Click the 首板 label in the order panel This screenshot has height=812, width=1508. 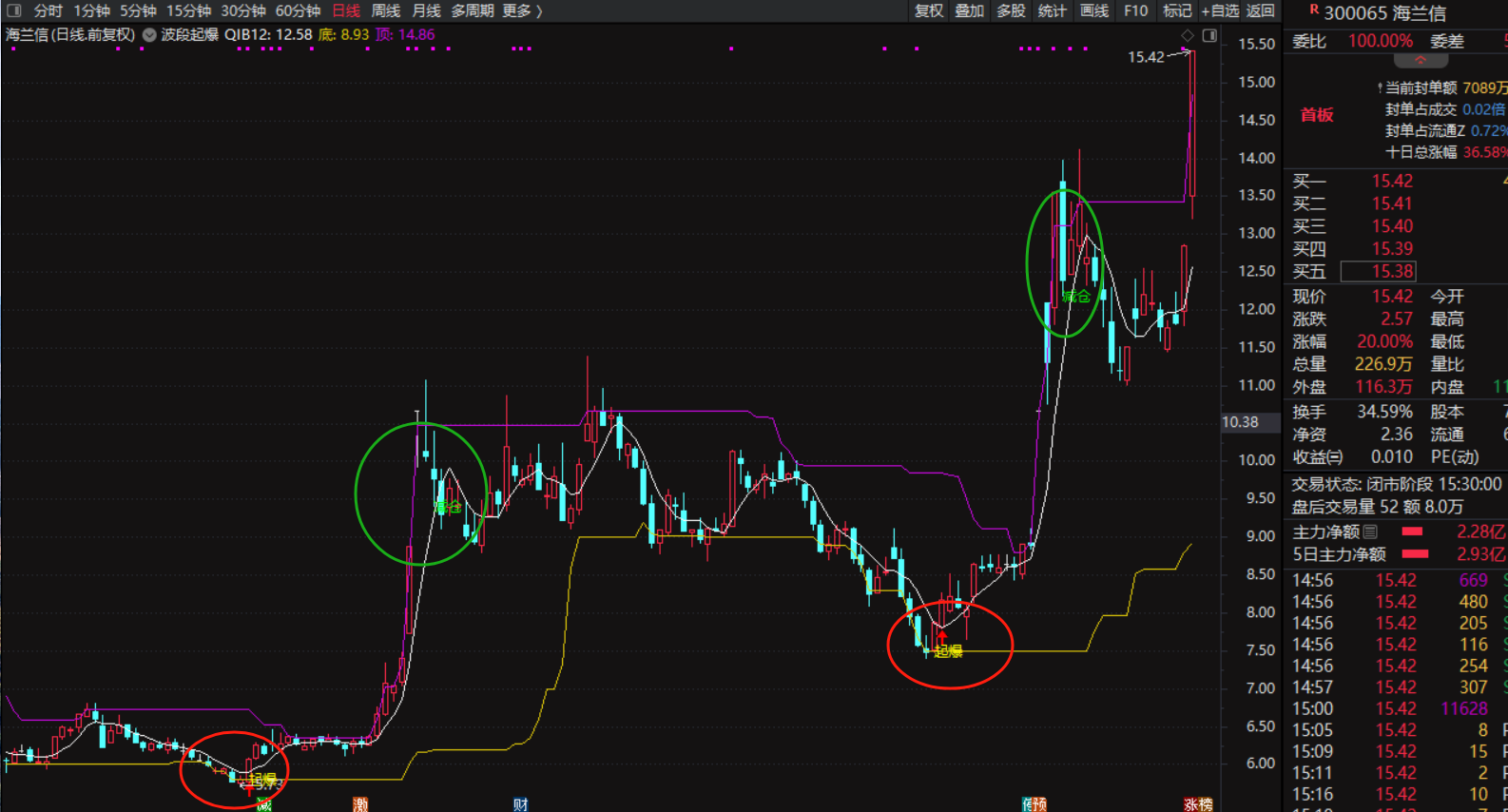pyautogui.click(x=1317, y=115)
